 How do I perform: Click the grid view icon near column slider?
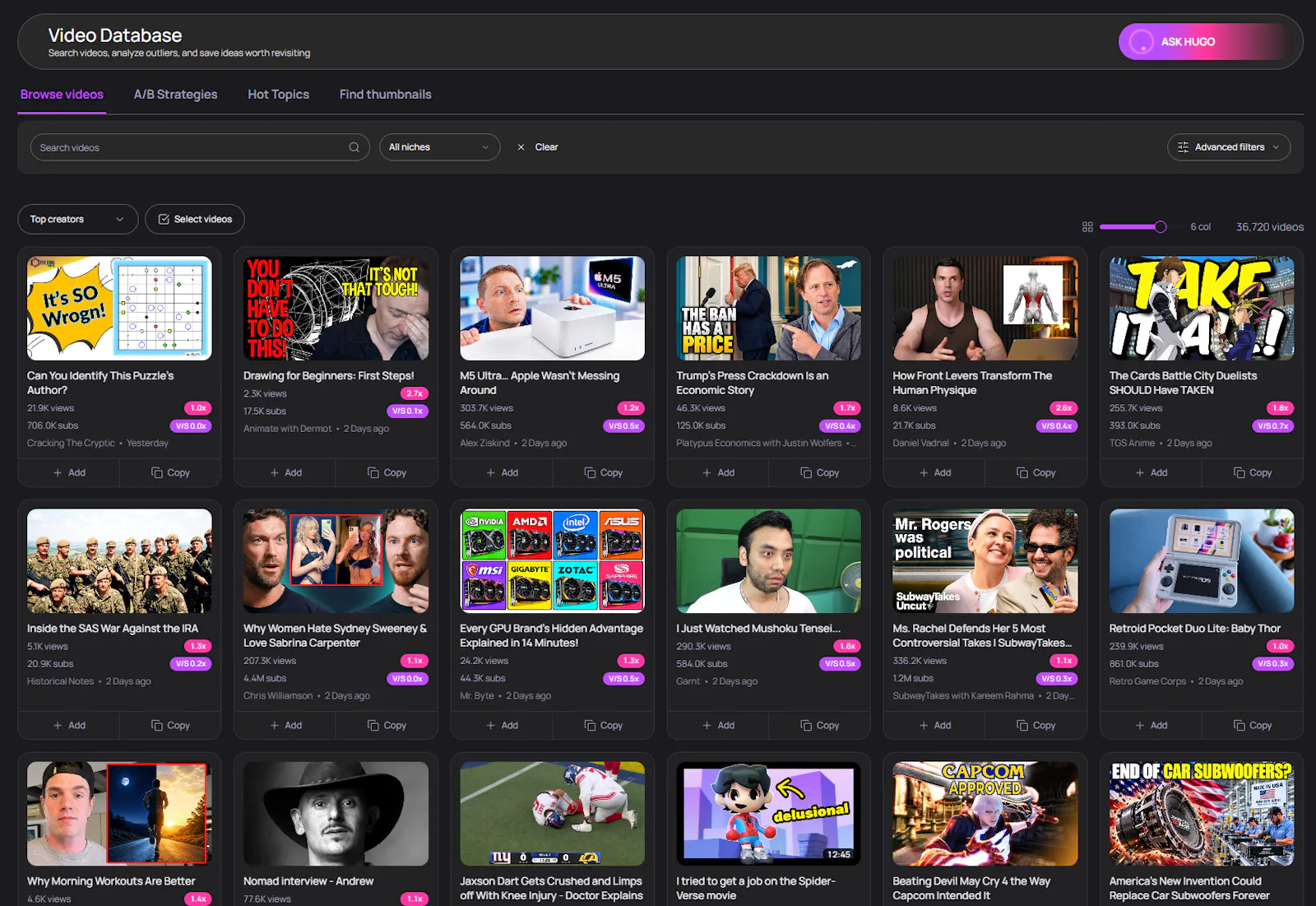(1087, 227)
